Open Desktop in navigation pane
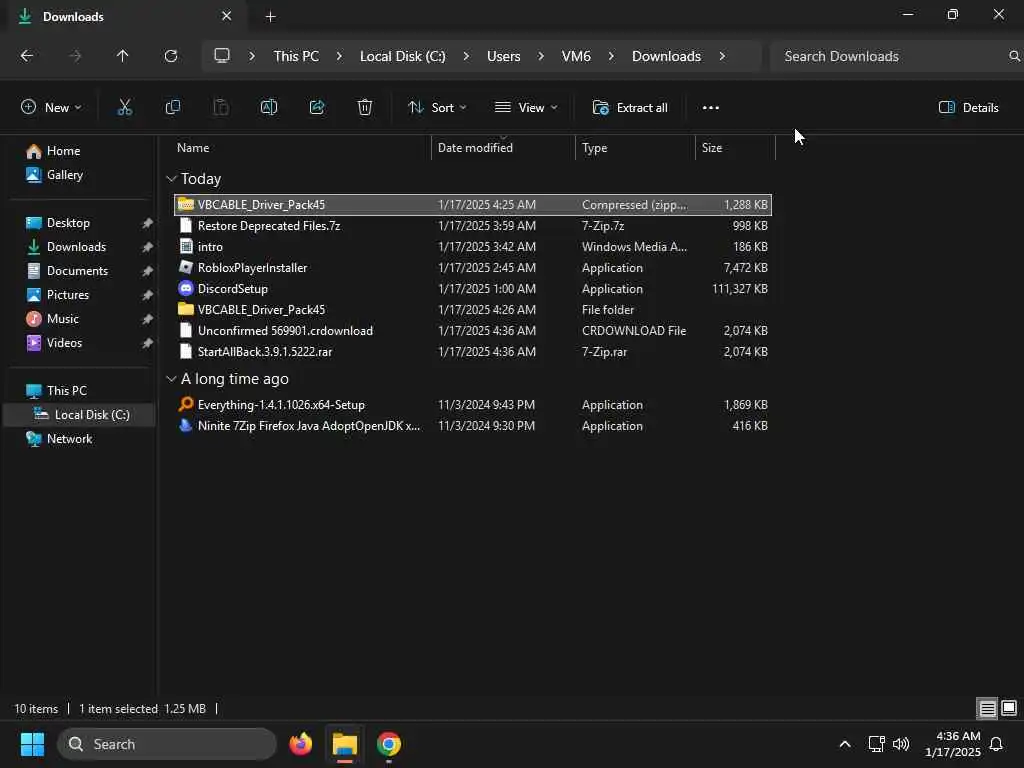The width and height of the screenshot is (1024, 768). [x=68, y=223]
